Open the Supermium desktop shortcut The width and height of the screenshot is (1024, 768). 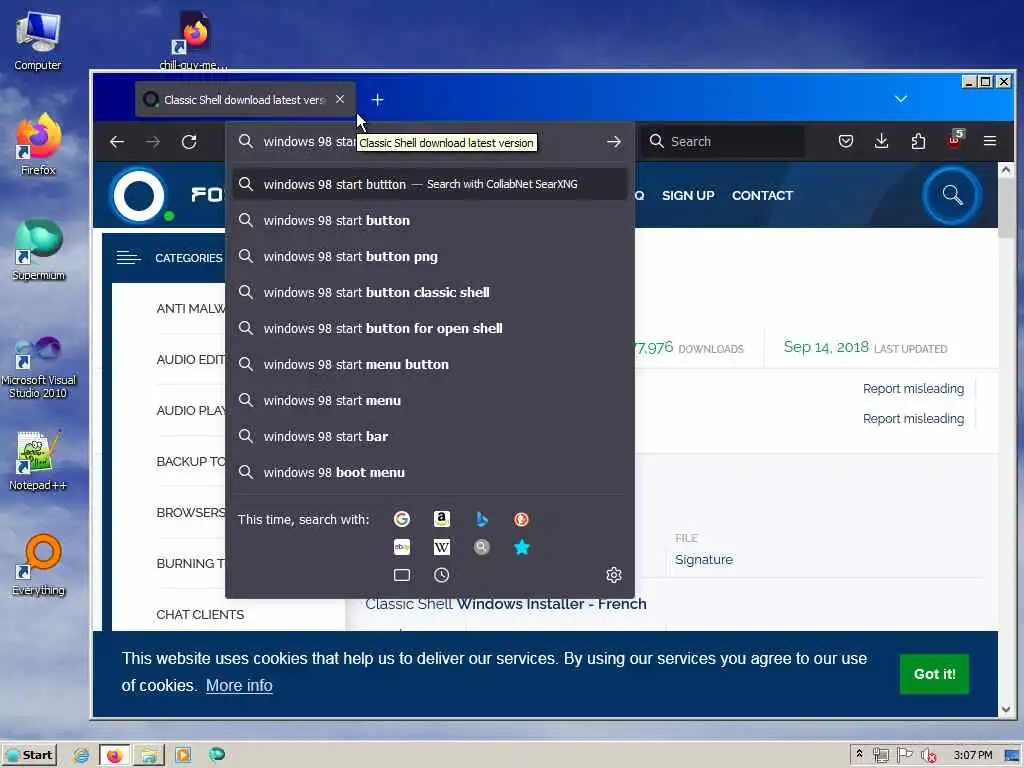tap(39, 249)
